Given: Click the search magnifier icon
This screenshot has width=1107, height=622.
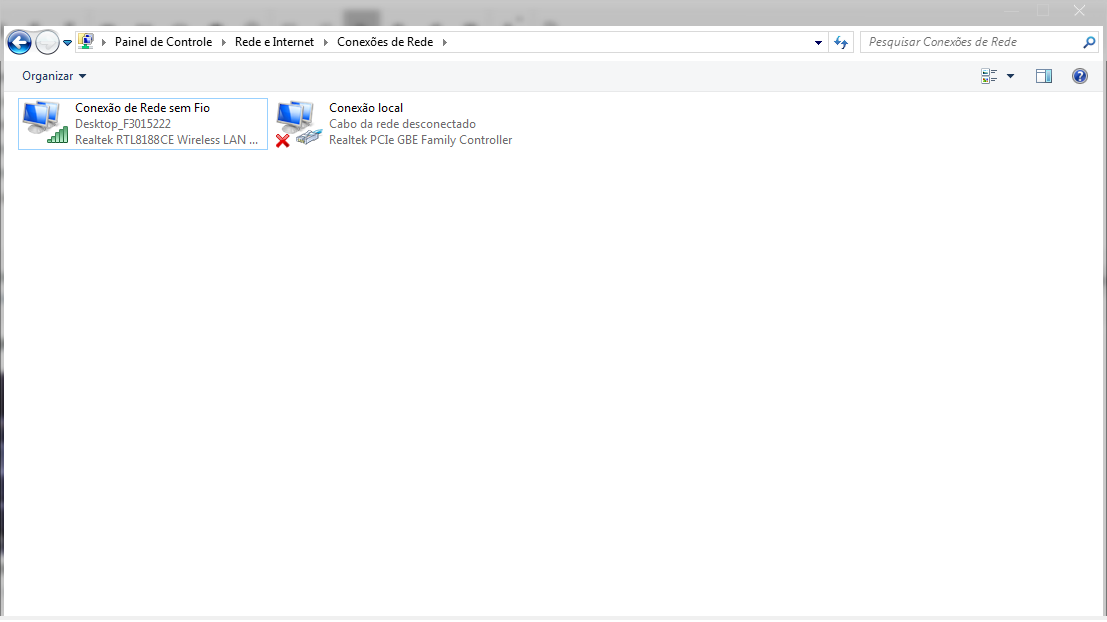Looking at the screenshot, I should click(x=1089, y=42).
